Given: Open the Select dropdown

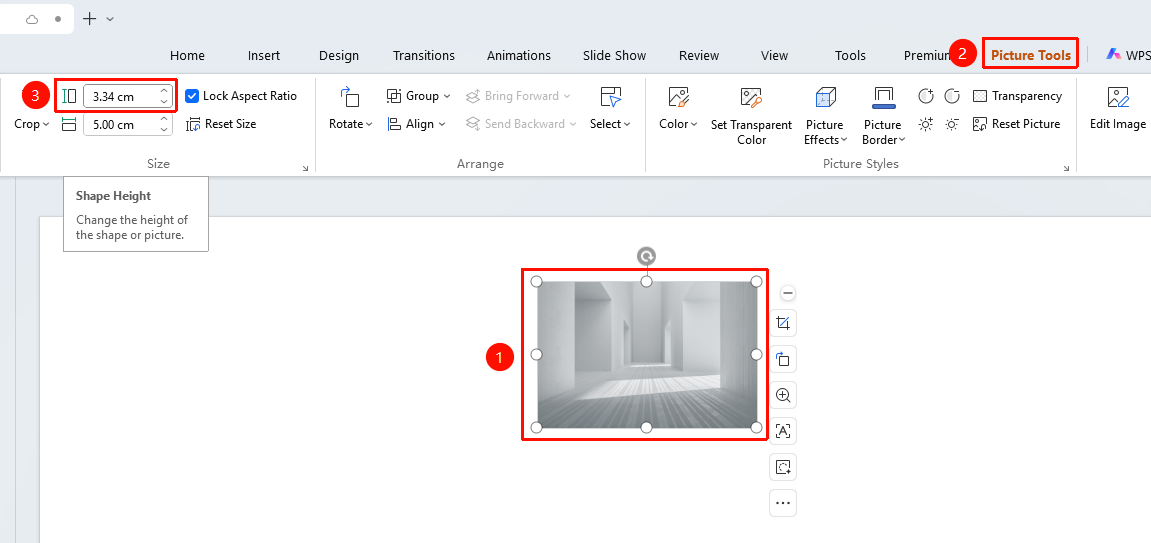Looking at the screenshot, I should (x=610, y=124).
